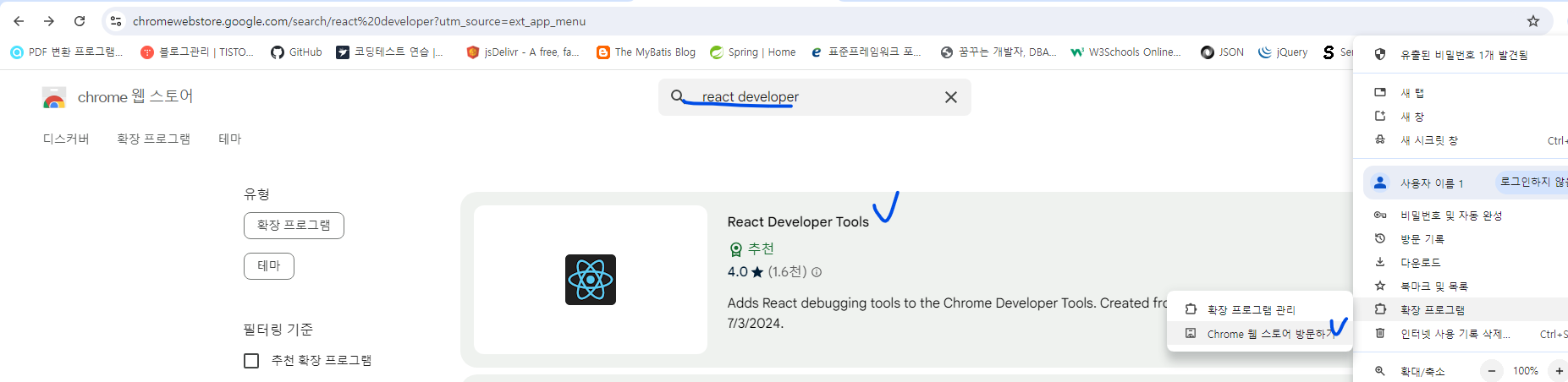Check the 추천 확장 프로그램 checkbox

(x=251, y=361)
